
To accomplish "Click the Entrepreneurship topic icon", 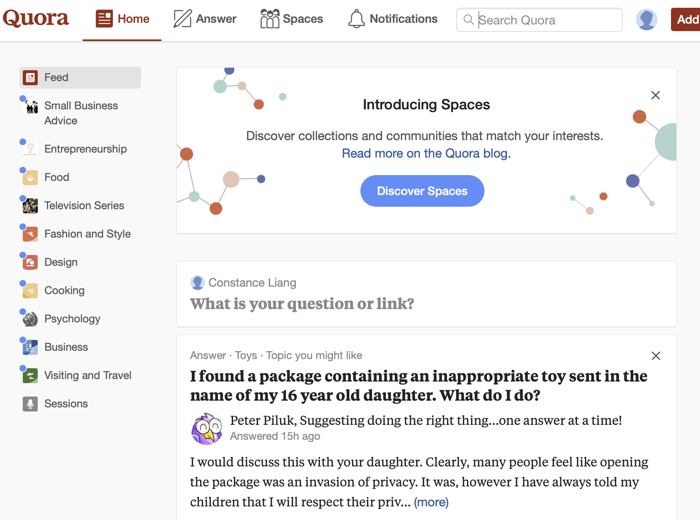I will tap(30, 149).
